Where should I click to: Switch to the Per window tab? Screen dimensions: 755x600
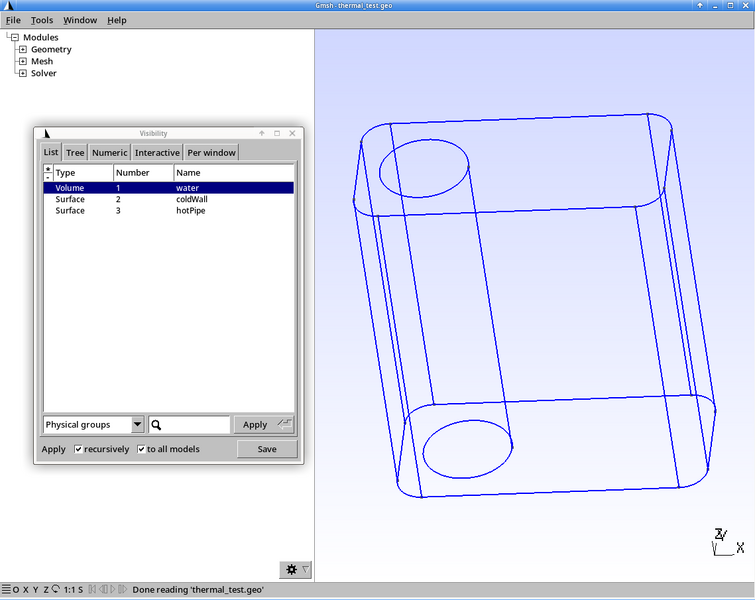211,153
